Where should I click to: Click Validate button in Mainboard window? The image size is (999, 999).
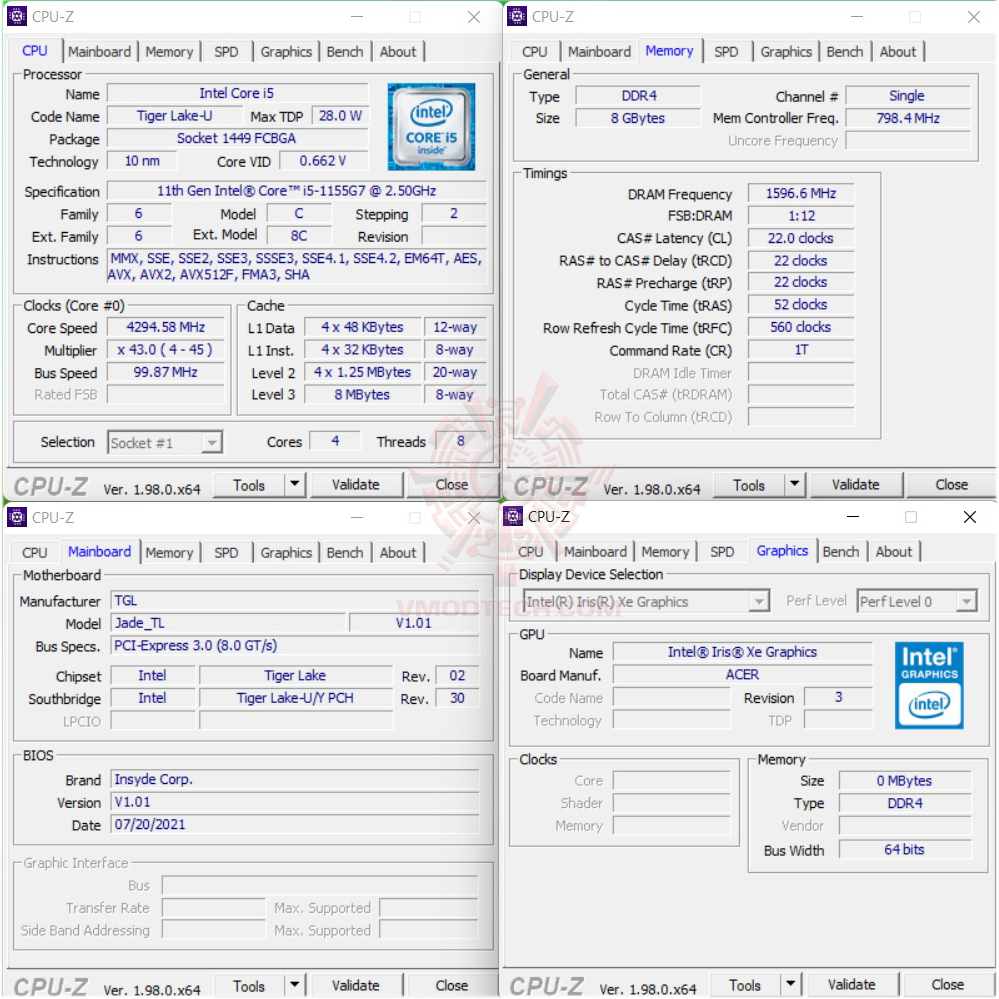pyautogui.click(x=356, y=986)
